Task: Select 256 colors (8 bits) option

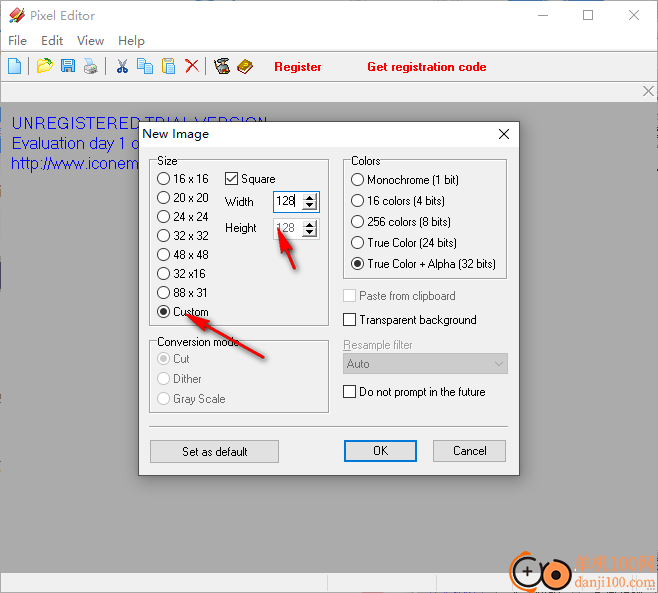Action: tap(401, 222)
